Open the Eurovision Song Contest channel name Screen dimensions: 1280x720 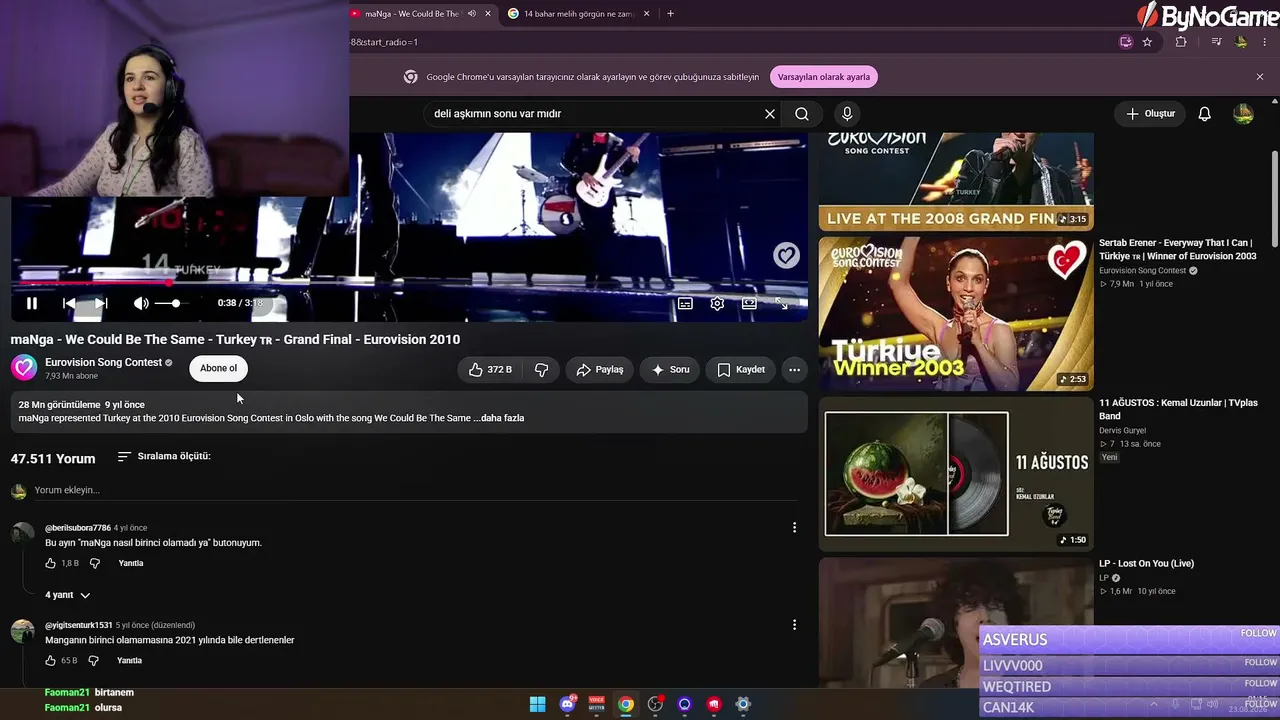(x=103, y=362)
